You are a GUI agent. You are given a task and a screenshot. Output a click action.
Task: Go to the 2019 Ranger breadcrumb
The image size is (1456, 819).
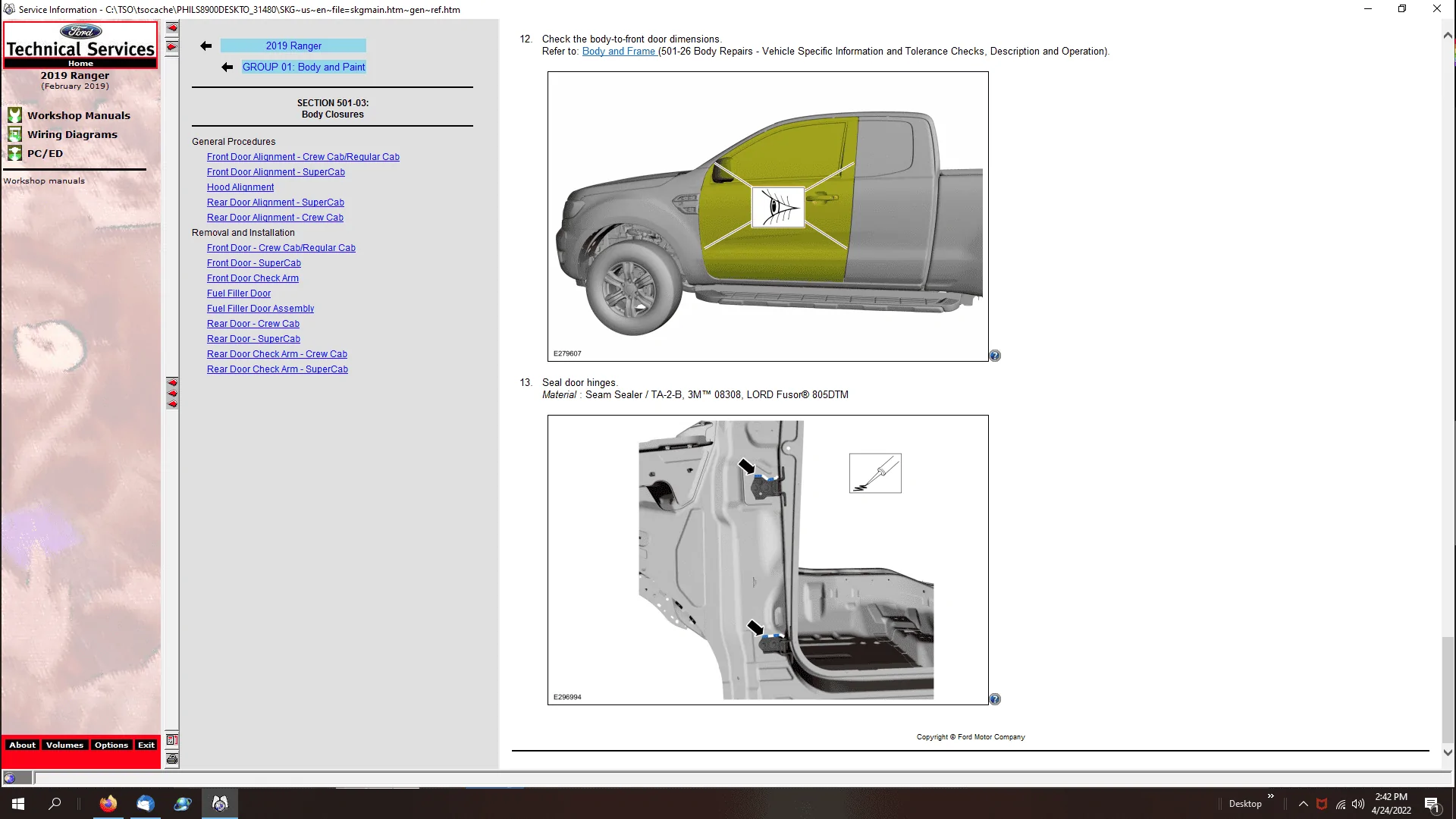coord(293,46)
